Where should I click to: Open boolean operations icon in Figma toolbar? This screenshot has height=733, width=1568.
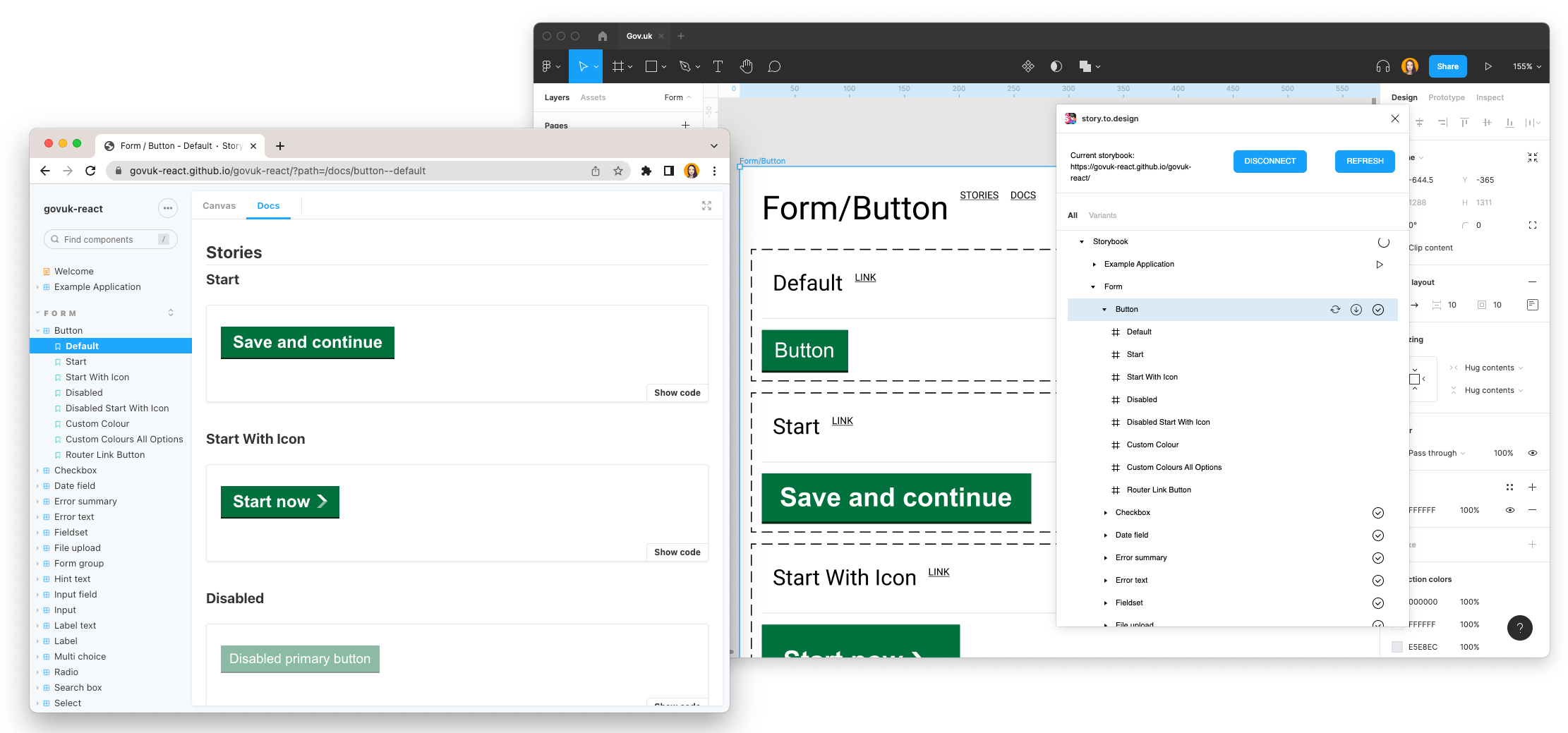click(x=1085, y=66)
